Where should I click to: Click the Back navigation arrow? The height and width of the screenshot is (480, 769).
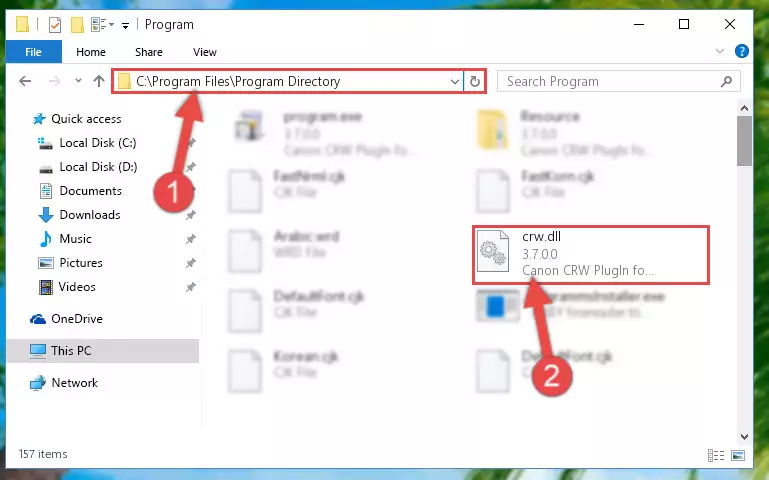click(25, 81)
